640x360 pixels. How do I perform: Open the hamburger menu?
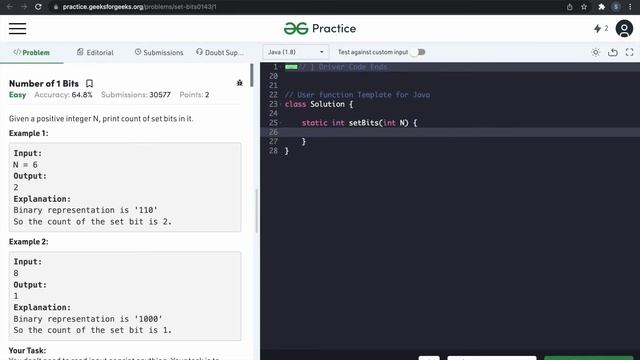point(18,29)
